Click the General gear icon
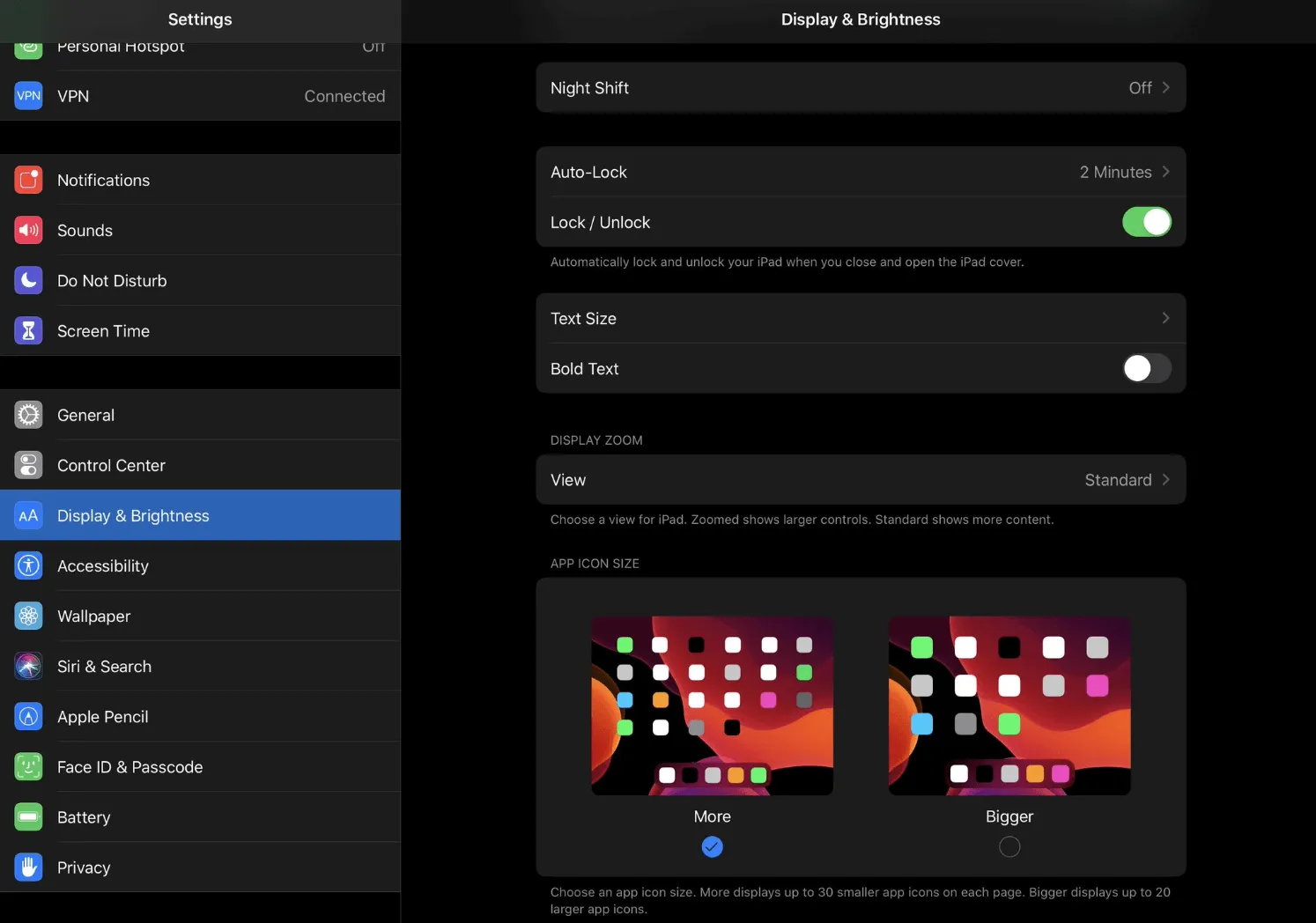This screenshot has width=1316, height=923. 28,415
